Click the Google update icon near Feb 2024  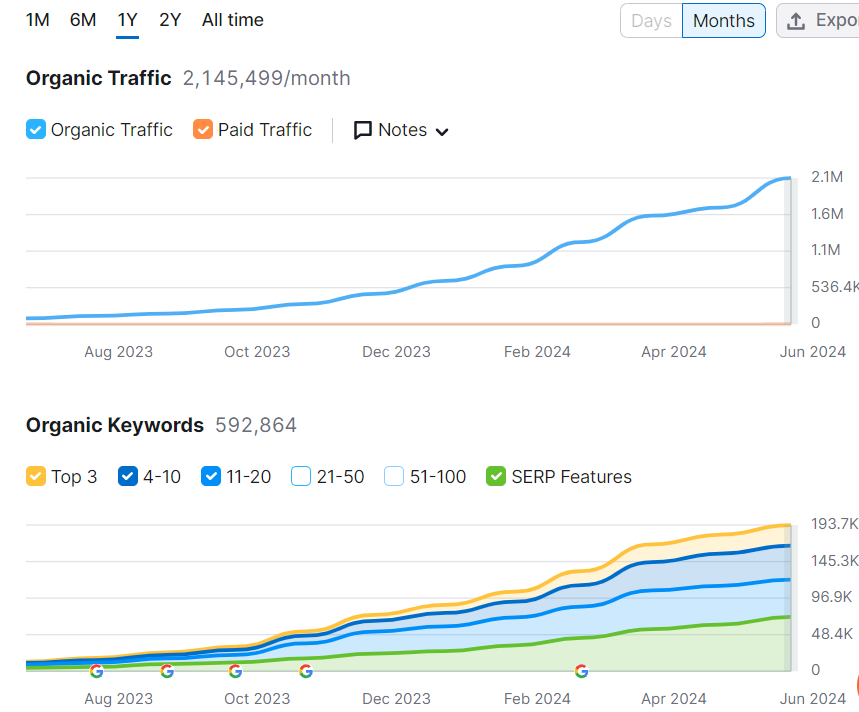pos(582,671)
